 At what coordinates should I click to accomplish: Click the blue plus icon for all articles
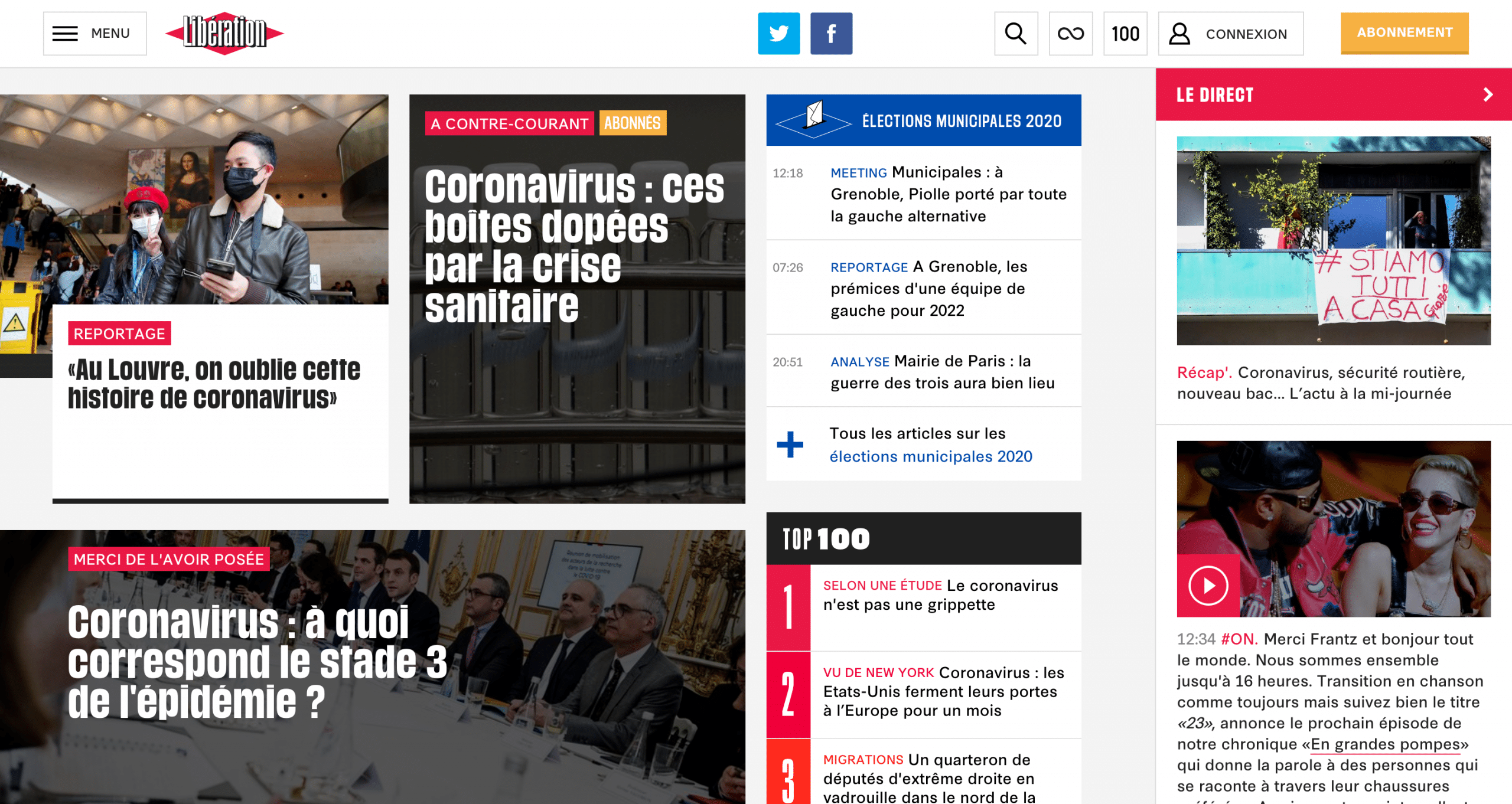(x=790, y=445)
